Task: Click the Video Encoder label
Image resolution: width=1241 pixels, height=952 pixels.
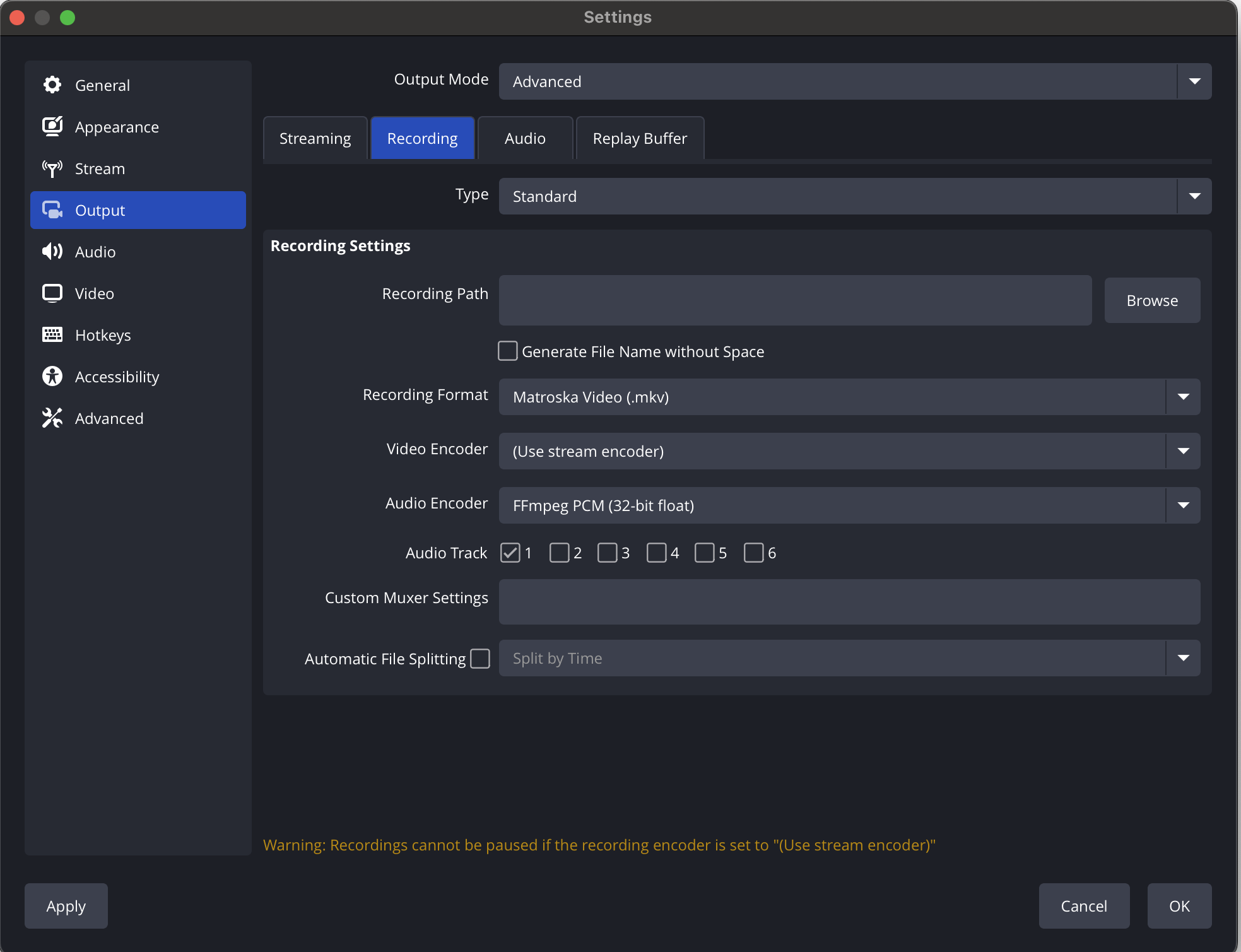Action: pos(437,449)
